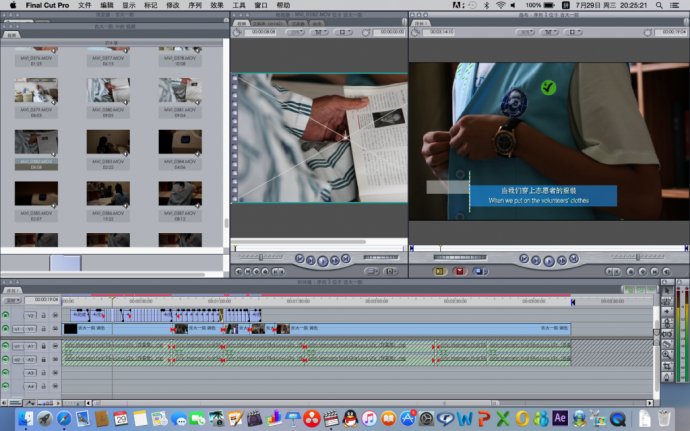Select the Crop tool in tool palette

click(667, 366)
